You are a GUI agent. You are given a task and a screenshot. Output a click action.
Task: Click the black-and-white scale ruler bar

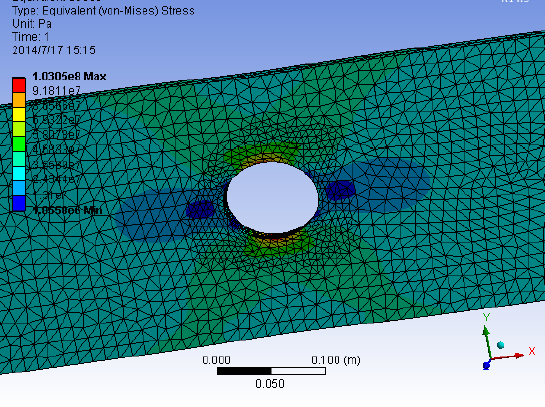(271, 371)
